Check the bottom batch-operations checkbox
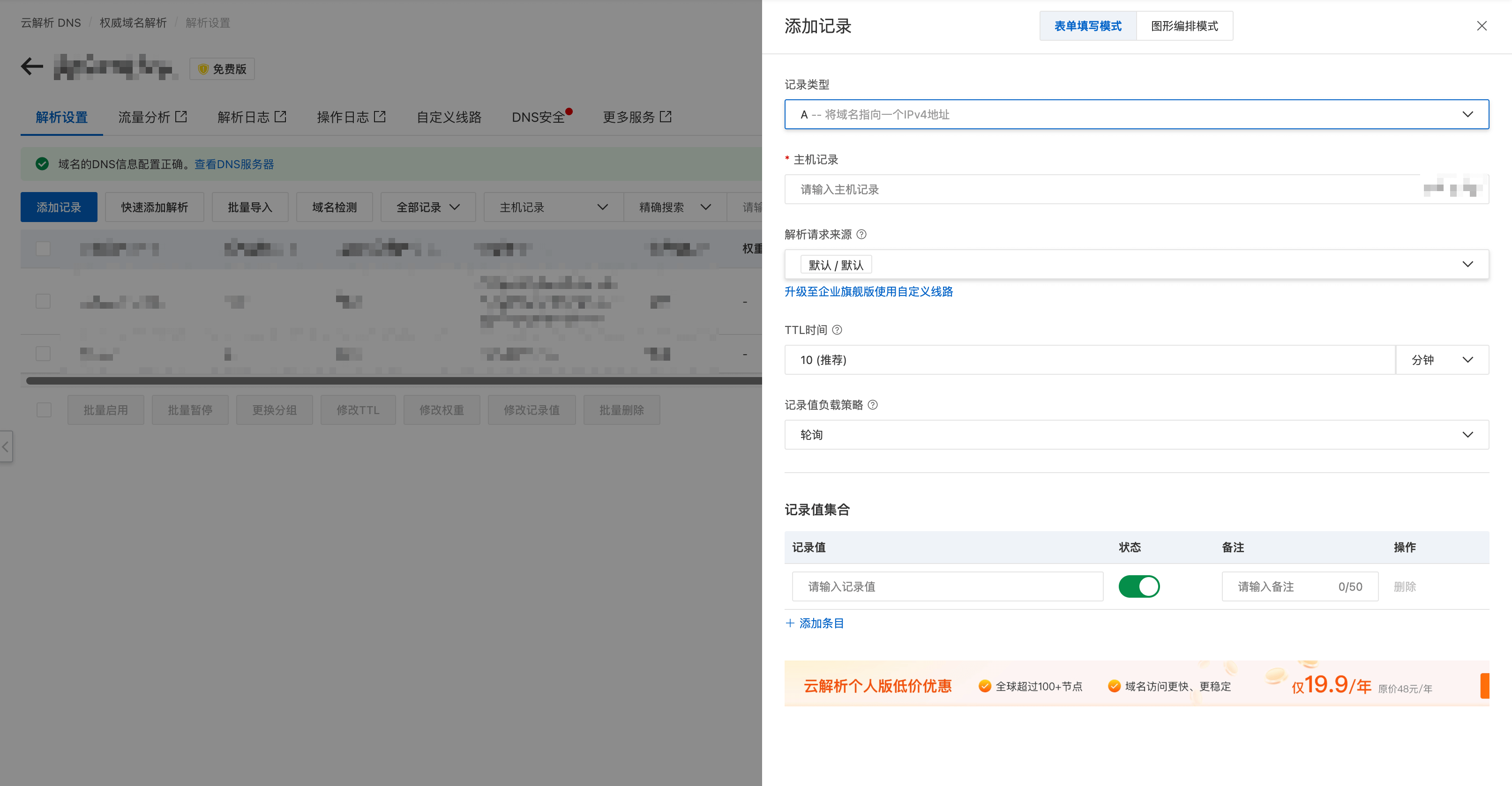The image size is (1512, 786). [x=44, y=410]
